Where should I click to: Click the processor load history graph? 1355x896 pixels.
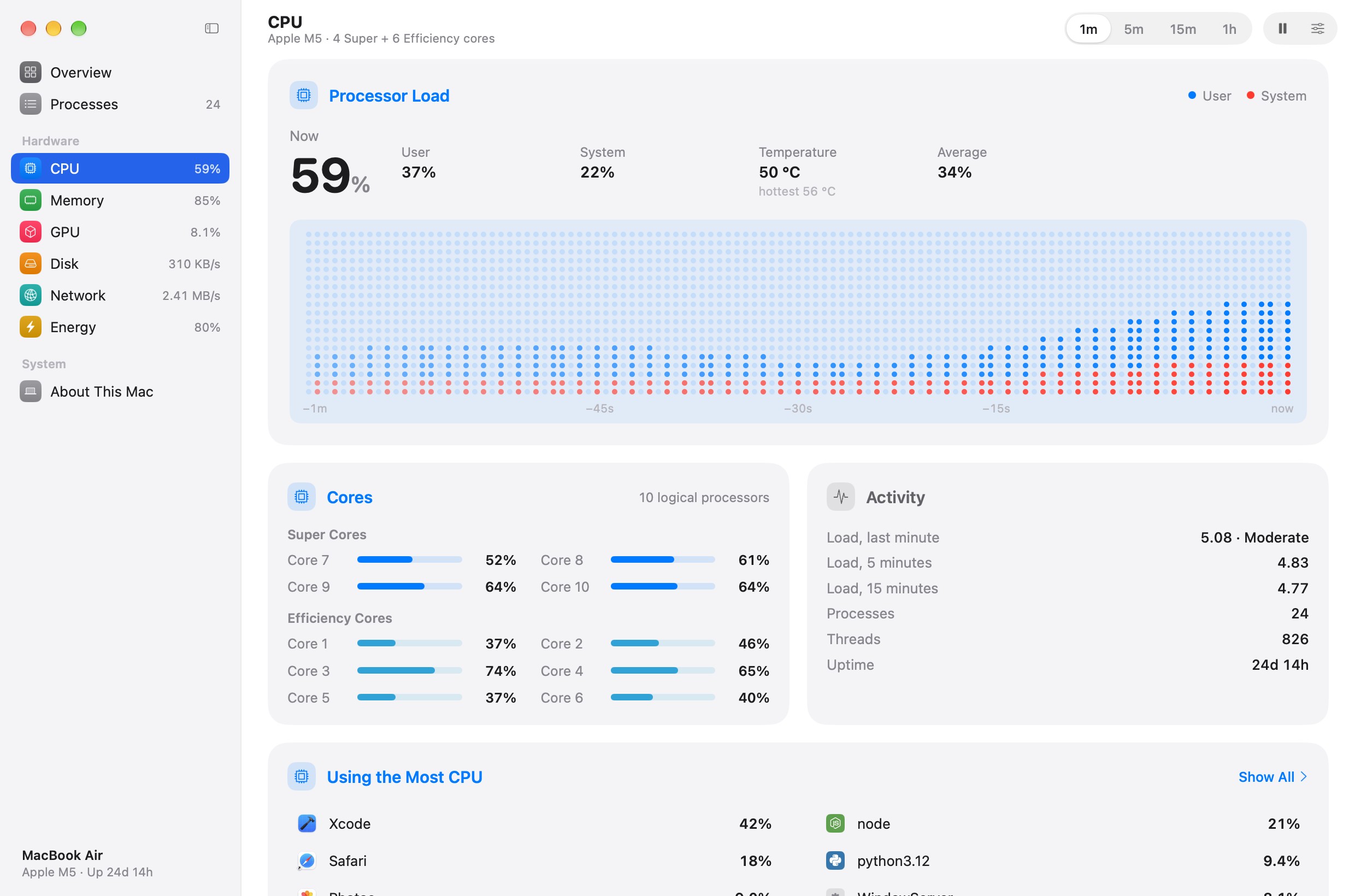[x=797, y=321]
